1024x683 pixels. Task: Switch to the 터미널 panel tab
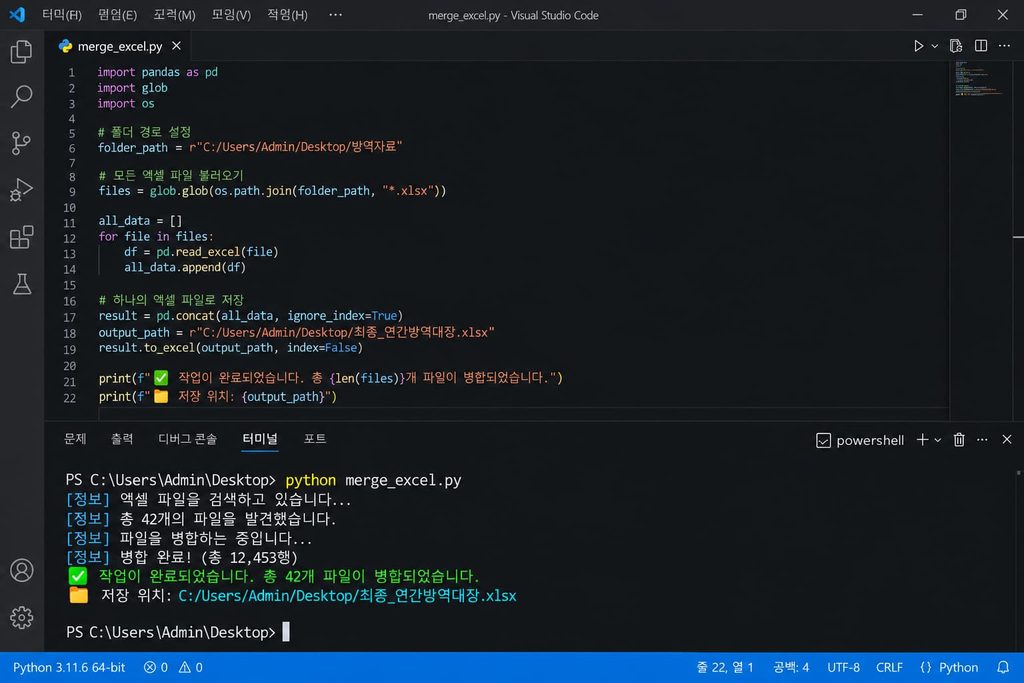[260, 439]
